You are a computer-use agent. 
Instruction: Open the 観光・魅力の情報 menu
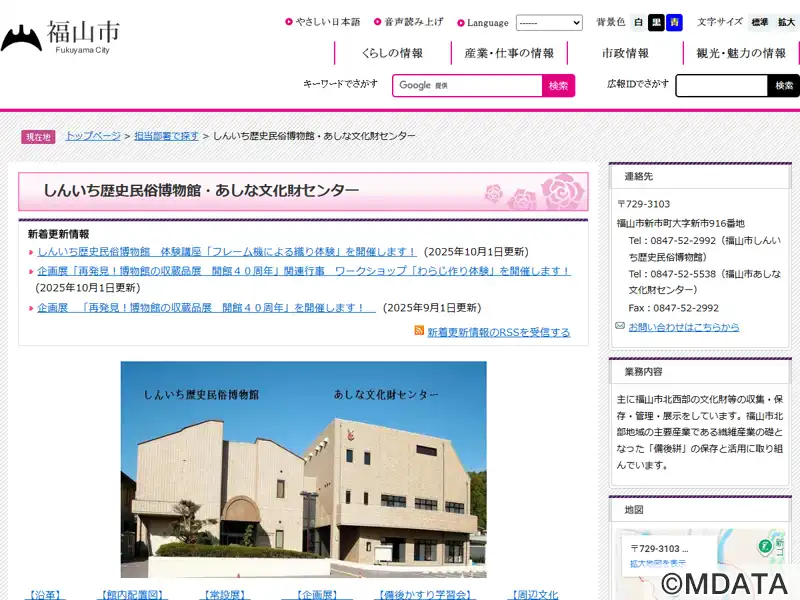[x=741, y=53]
